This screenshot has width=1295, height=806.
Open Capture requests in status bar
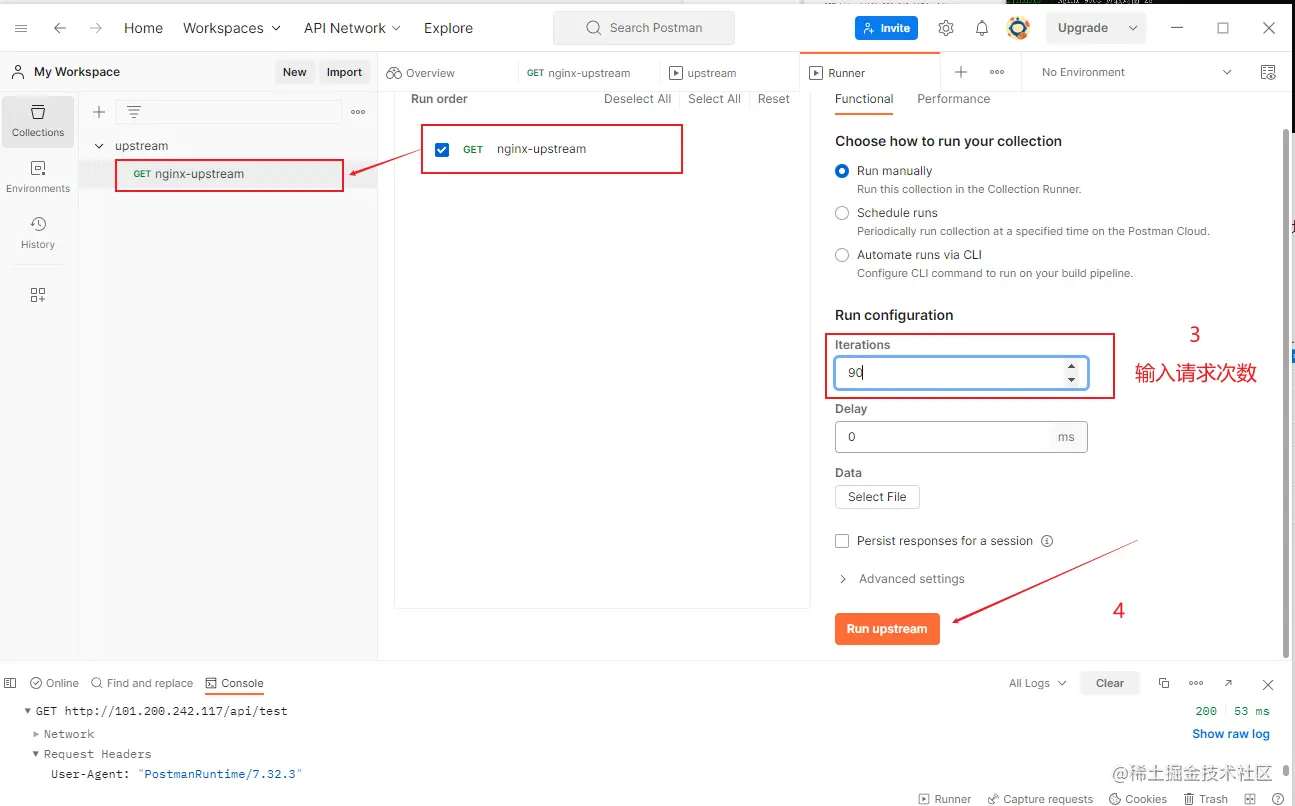(1040, 799)
